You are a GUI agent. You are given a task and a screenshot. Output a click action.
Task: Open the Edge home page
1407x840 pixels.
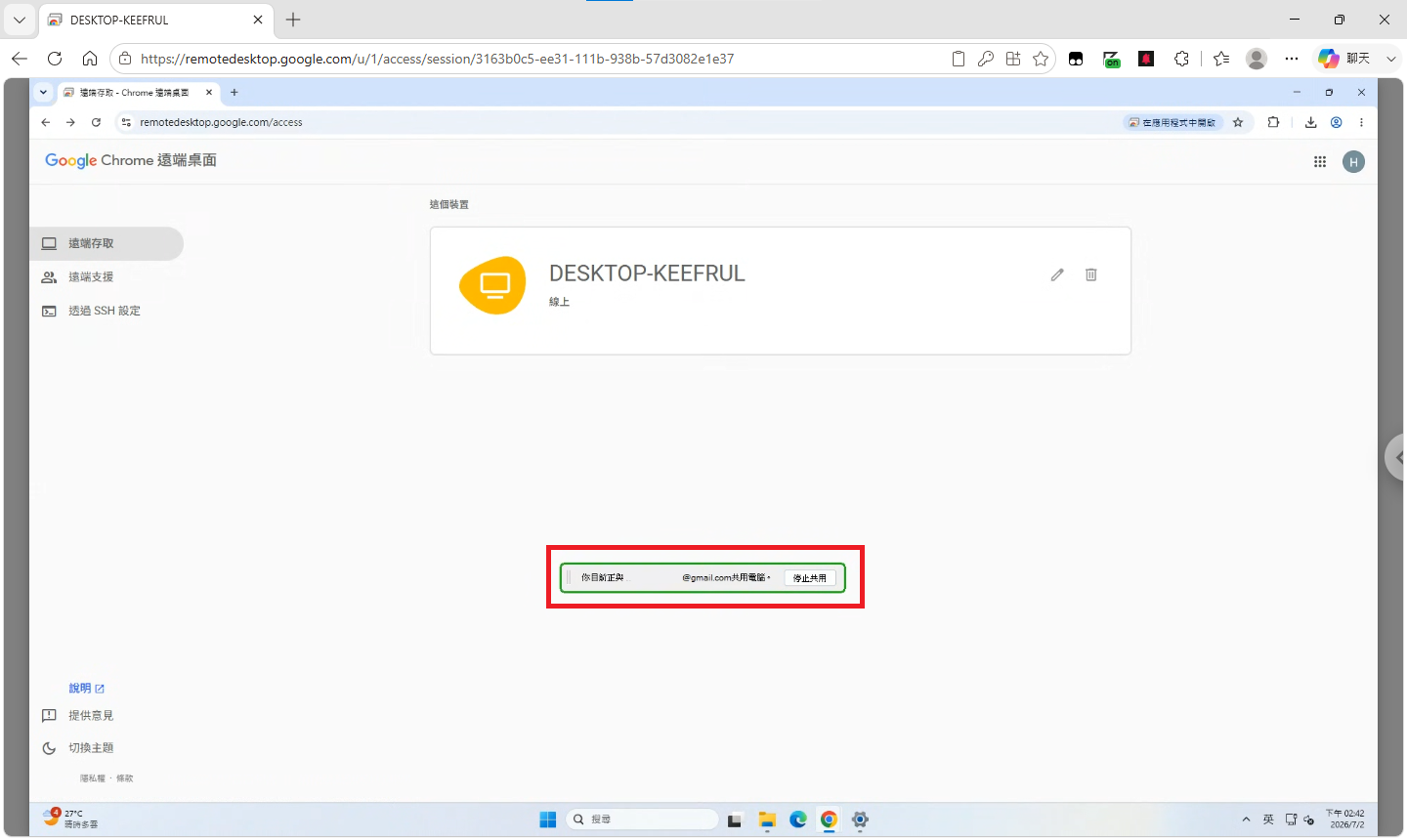point(90,59)
